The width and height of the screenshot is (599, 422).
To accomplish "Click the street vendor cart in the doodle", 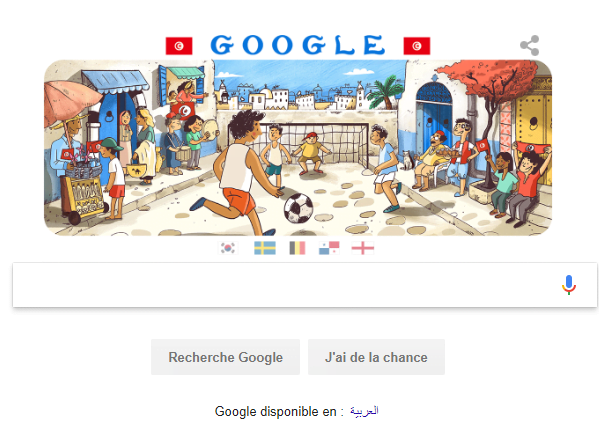I will click(83, 193).
